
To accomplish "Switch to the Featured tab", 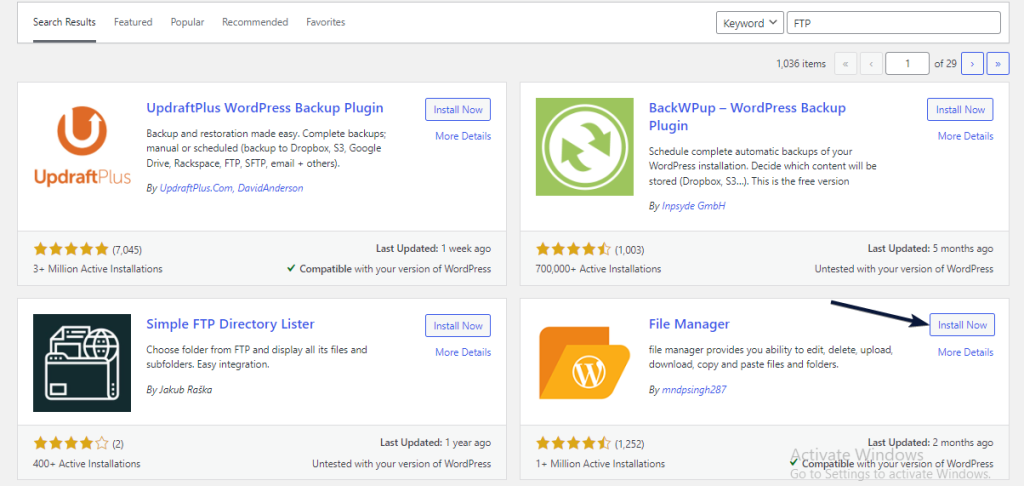I will [133, 22].
